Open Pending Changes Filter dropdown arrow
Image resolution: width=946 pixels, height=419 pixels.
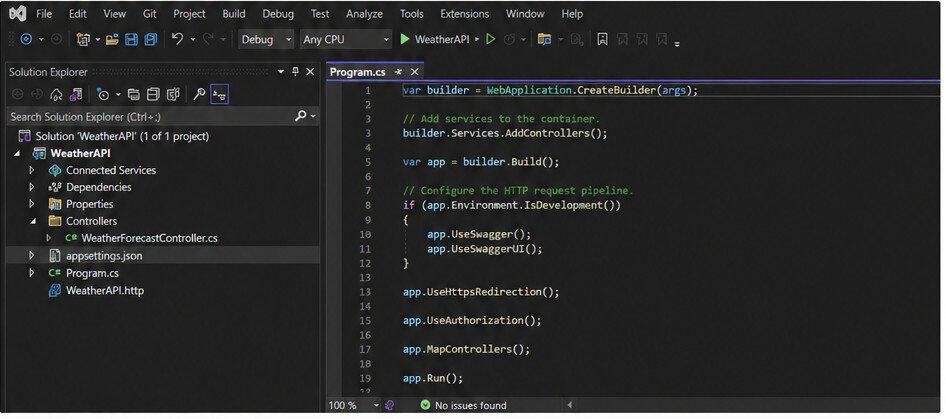click(118, 95)
